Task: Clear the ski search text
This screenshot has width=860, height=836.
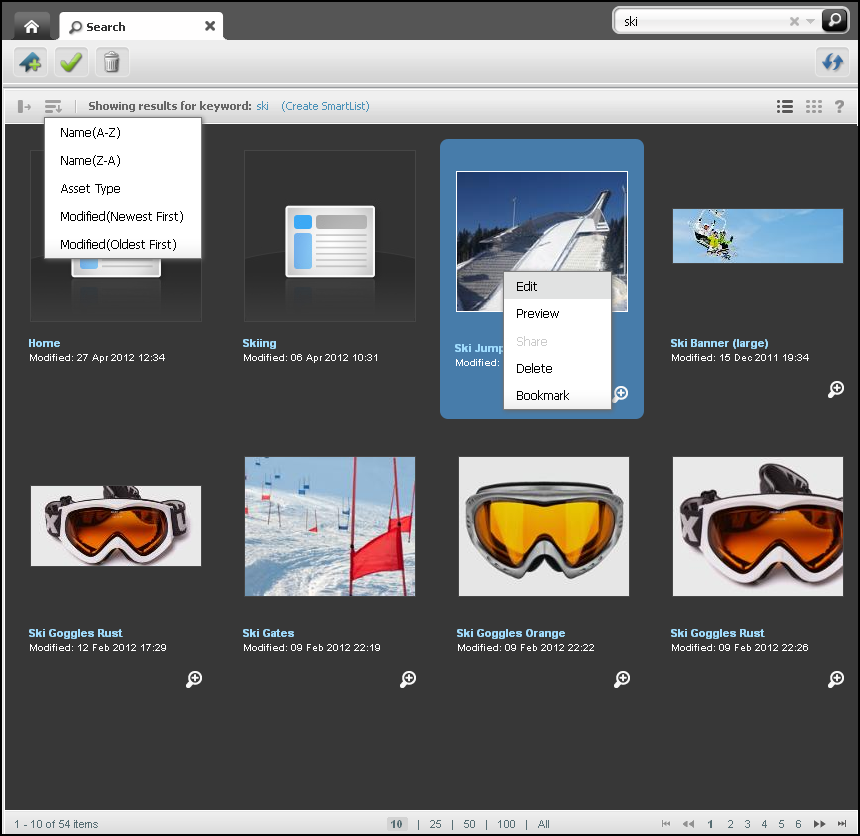Action: coord(794,21)
